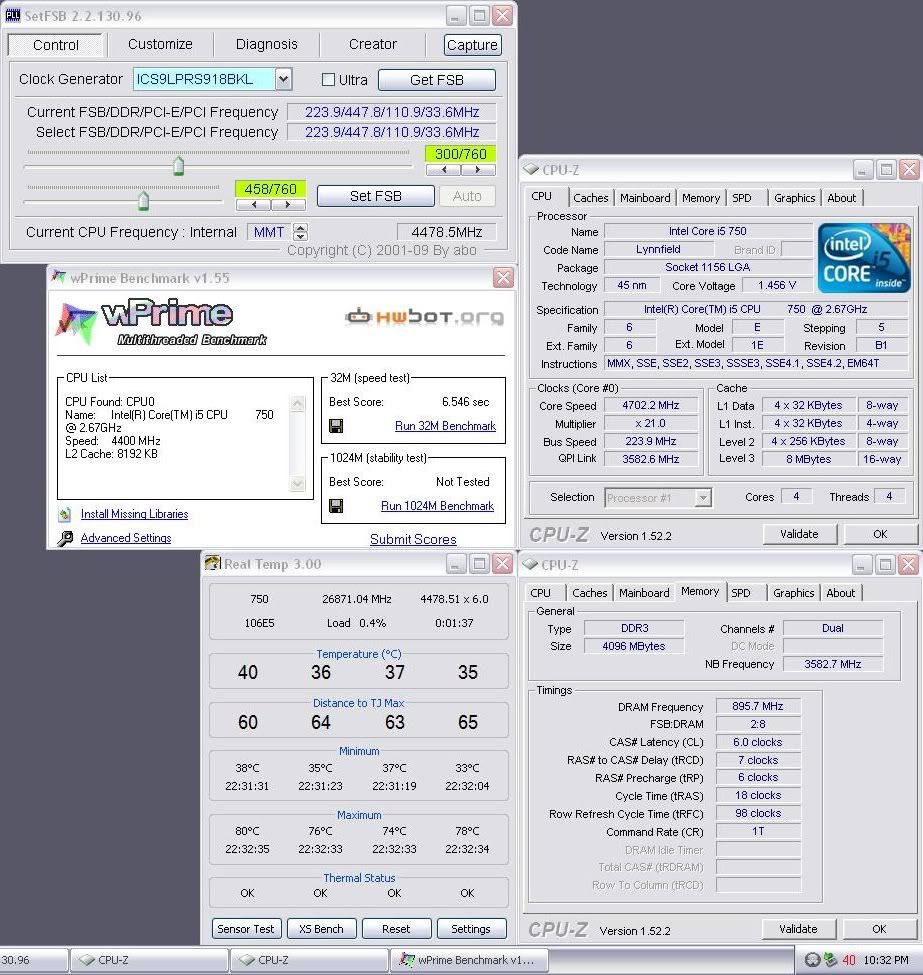Click right arrow under 458/760 in SetFSB
Image resolution: width=923 pixels, height=975 pixels.
click(287, 205)
